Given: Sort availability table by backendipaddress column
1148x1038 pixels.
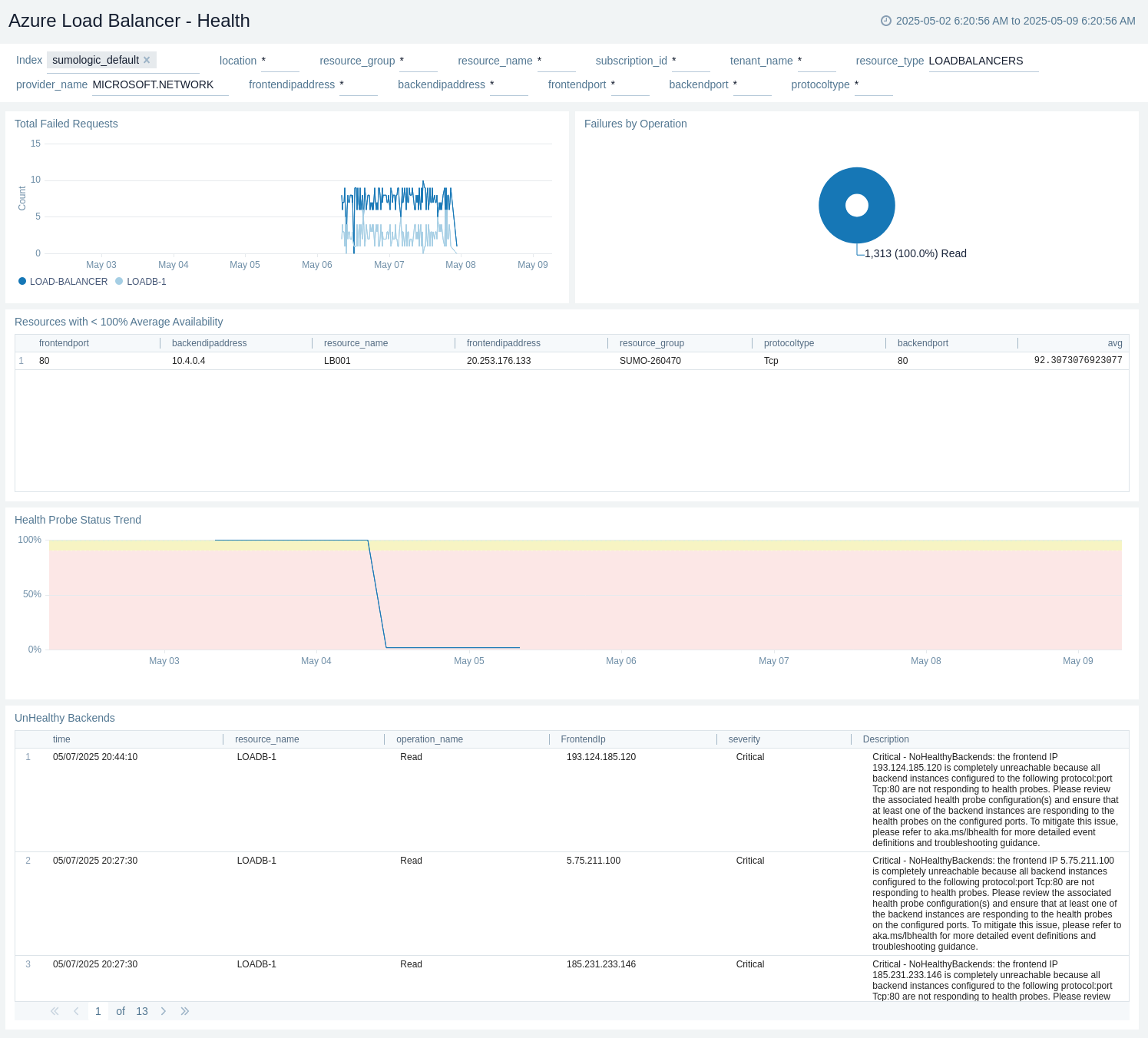Looking at the screenshot, I should click(x=209, y=343).
